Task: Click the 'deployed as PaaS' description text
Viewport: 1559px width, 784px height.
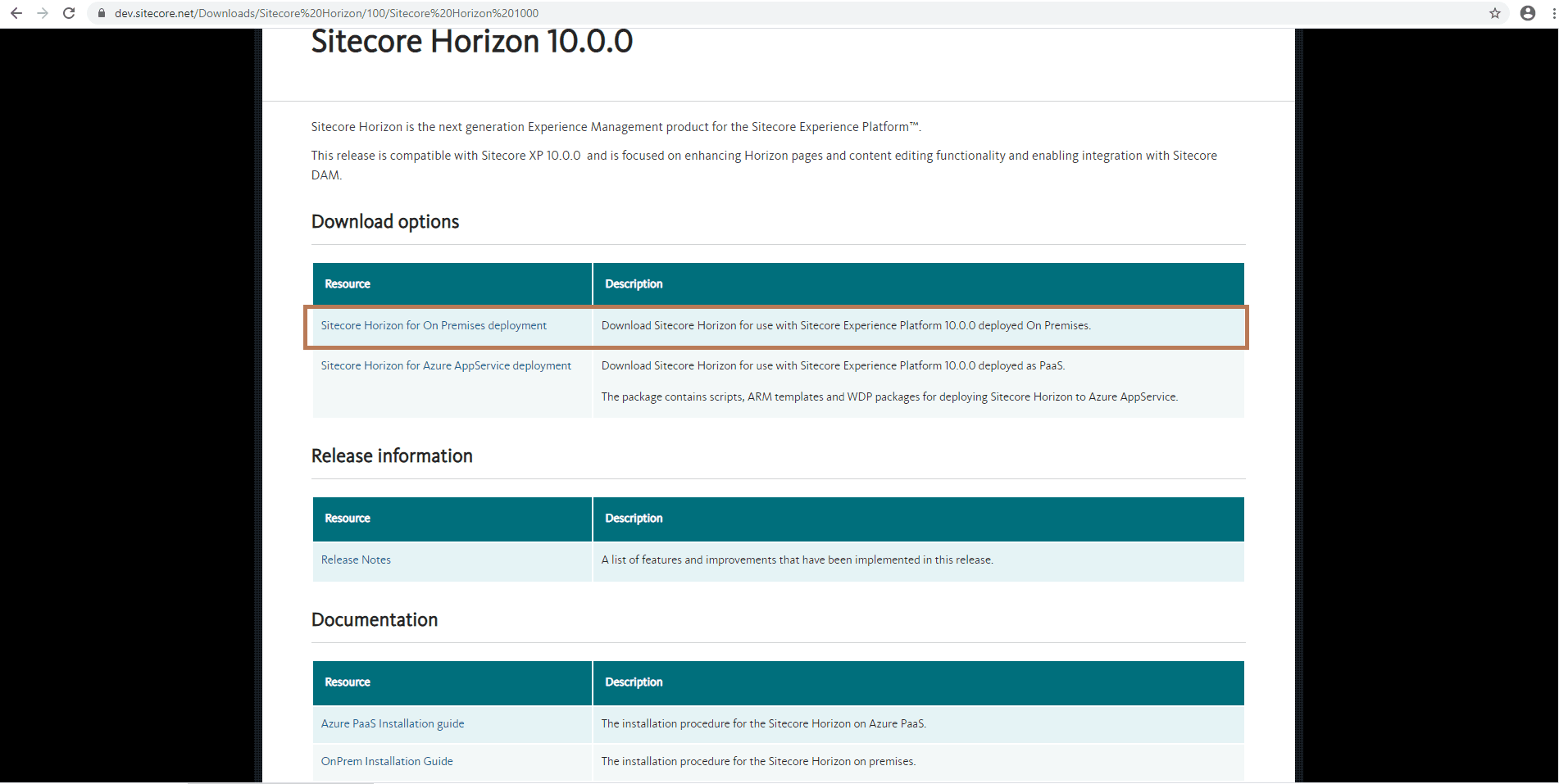Action: click(833, 365)
